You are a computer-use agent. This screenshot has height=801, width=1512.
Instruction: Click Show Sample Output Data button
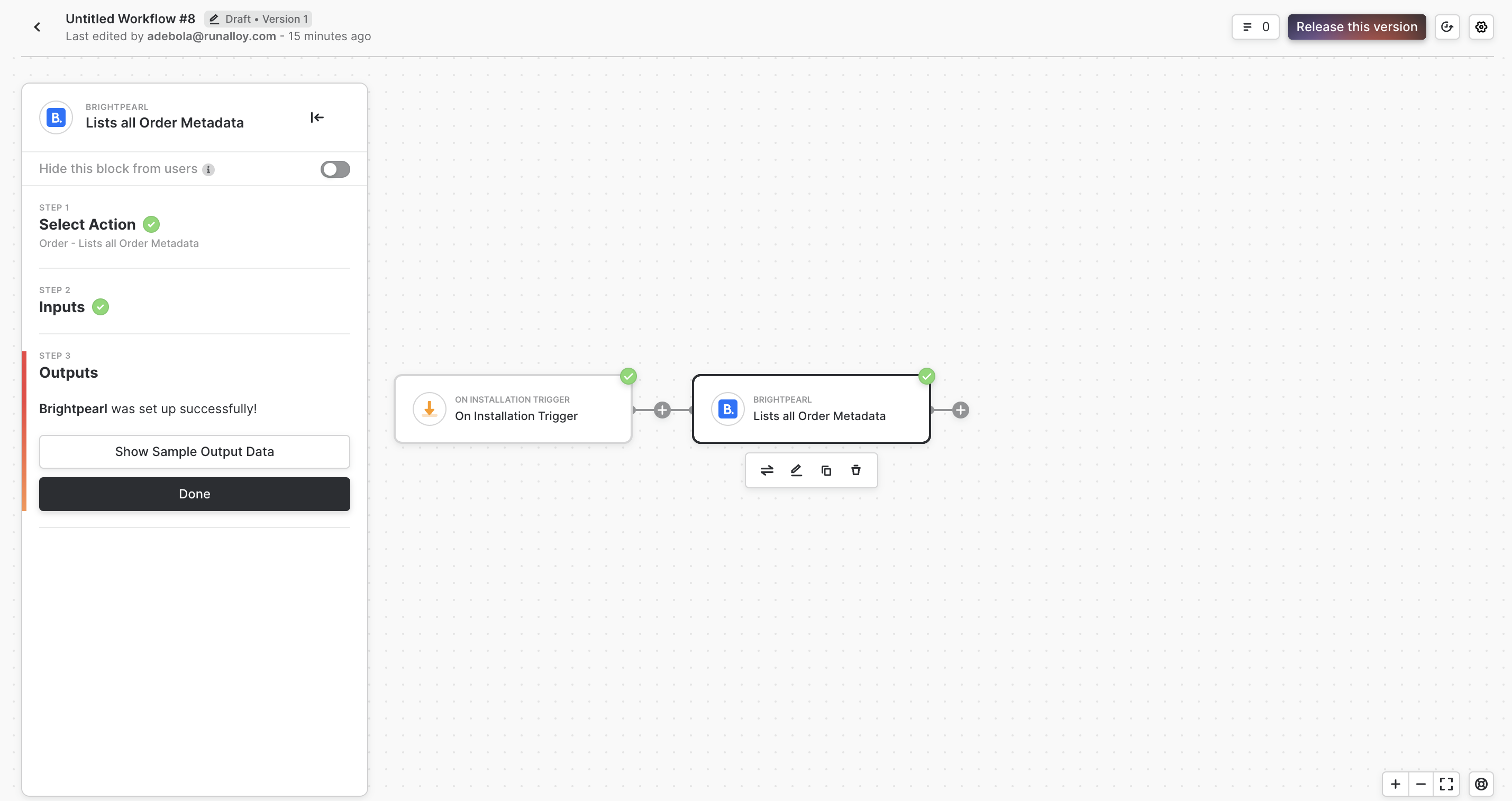point(194,451)
